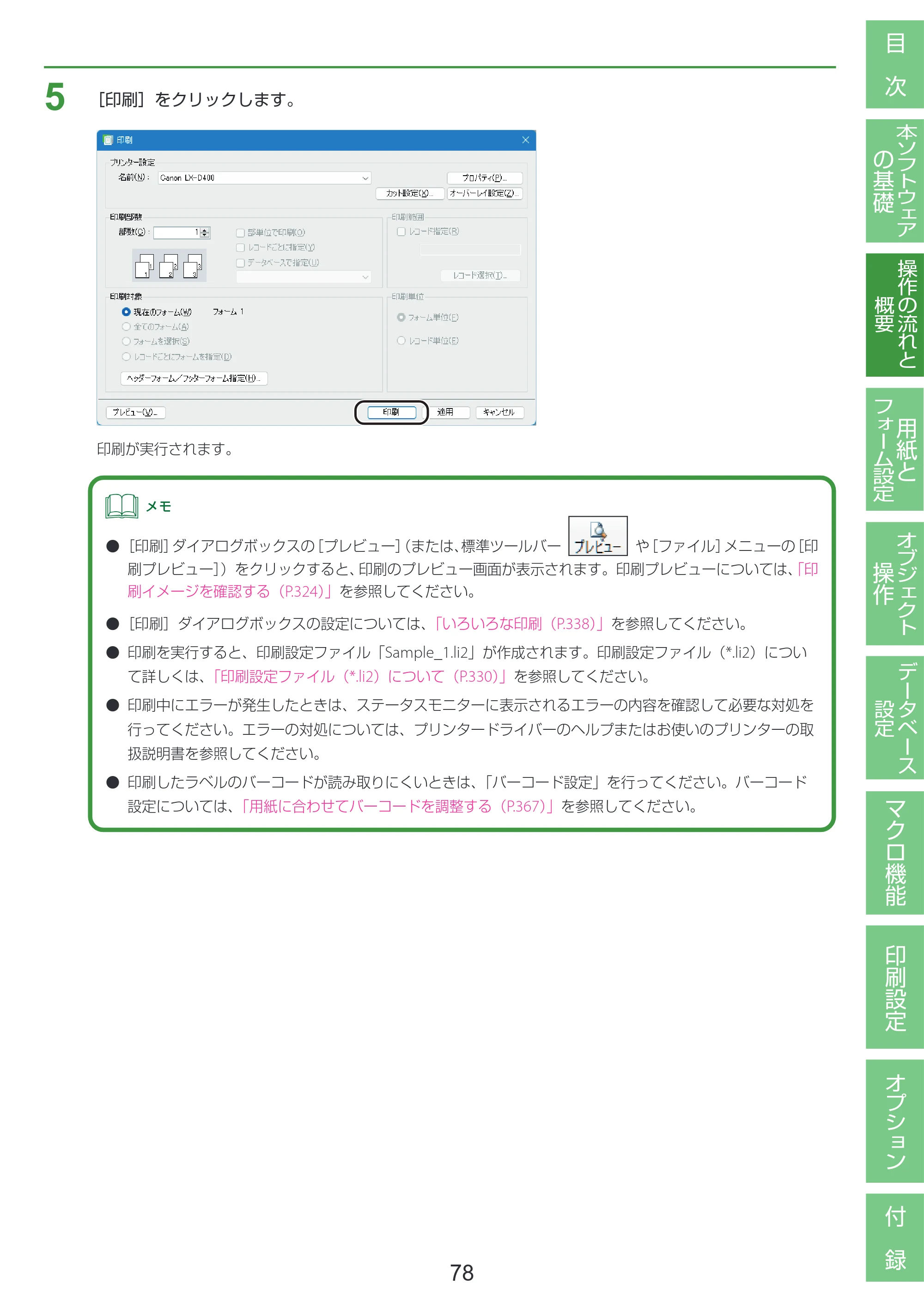Jump to the データベース設定 side tab
Image resolution: width=924 pixels, height=1308 pixels.
point(894,718)
